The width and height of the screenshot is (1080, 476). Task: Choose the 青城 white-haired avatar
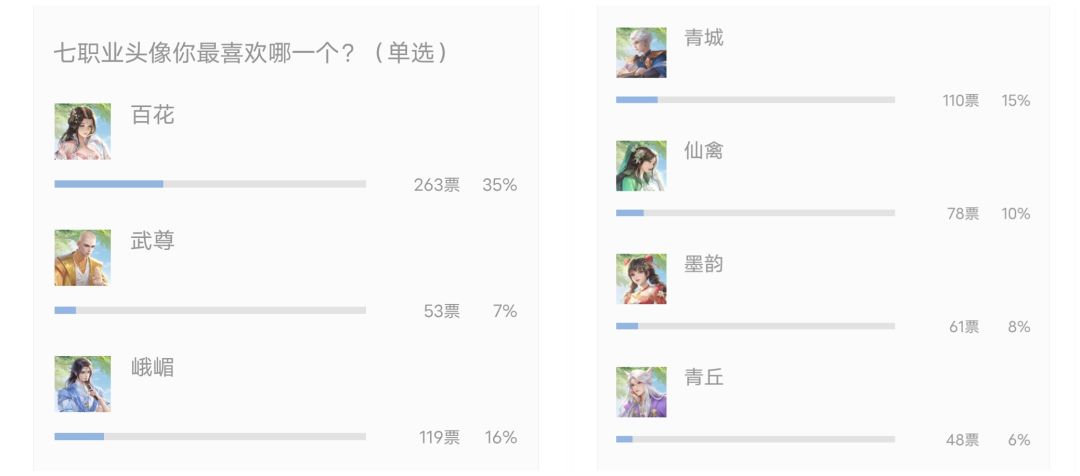tap(641, 52)
